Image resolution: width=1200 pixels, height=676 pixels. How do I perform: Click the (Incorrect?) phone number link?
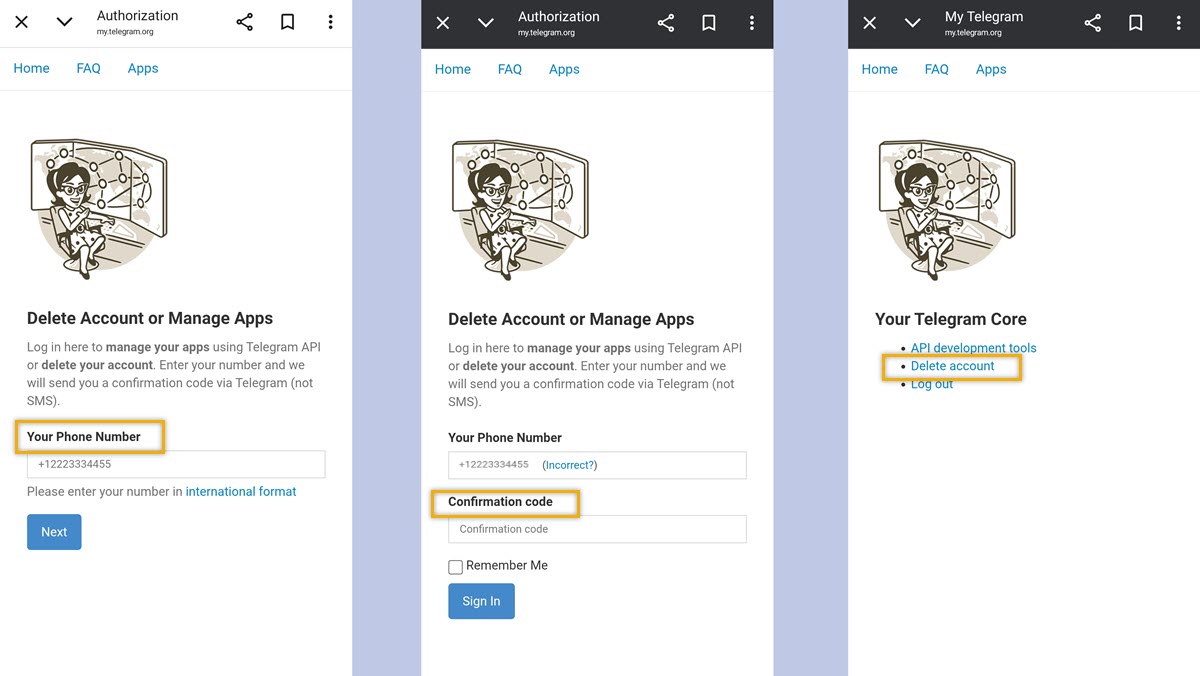click(570, 464)
